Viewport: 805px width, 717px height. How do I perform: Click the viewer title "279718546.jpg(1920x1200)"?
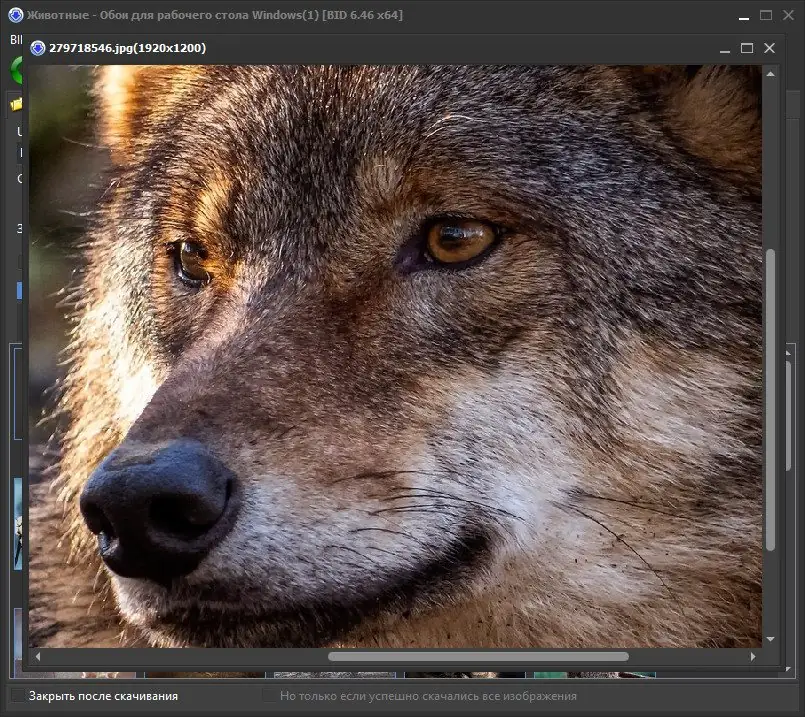click(127, 48)
